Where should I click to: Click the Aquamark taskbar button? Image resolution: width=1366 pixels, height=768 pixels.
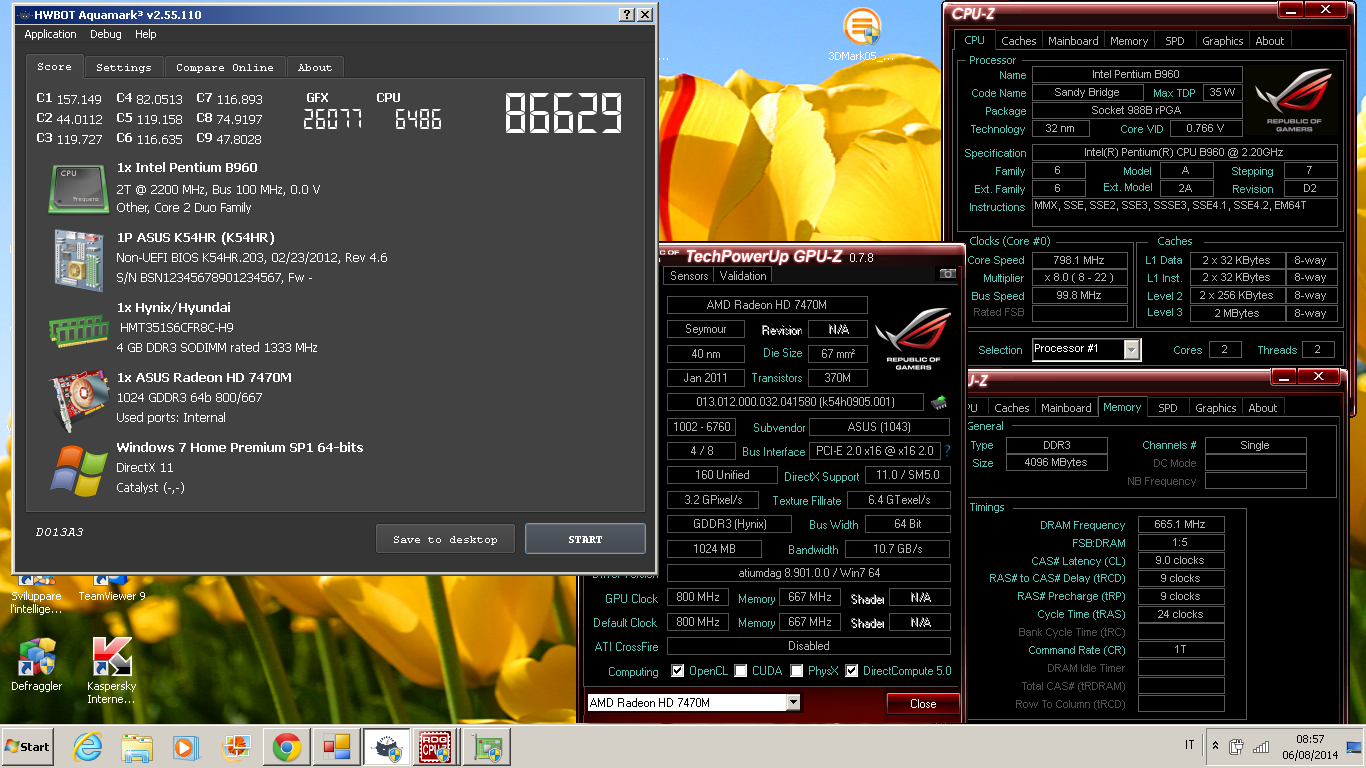[386, 747]
